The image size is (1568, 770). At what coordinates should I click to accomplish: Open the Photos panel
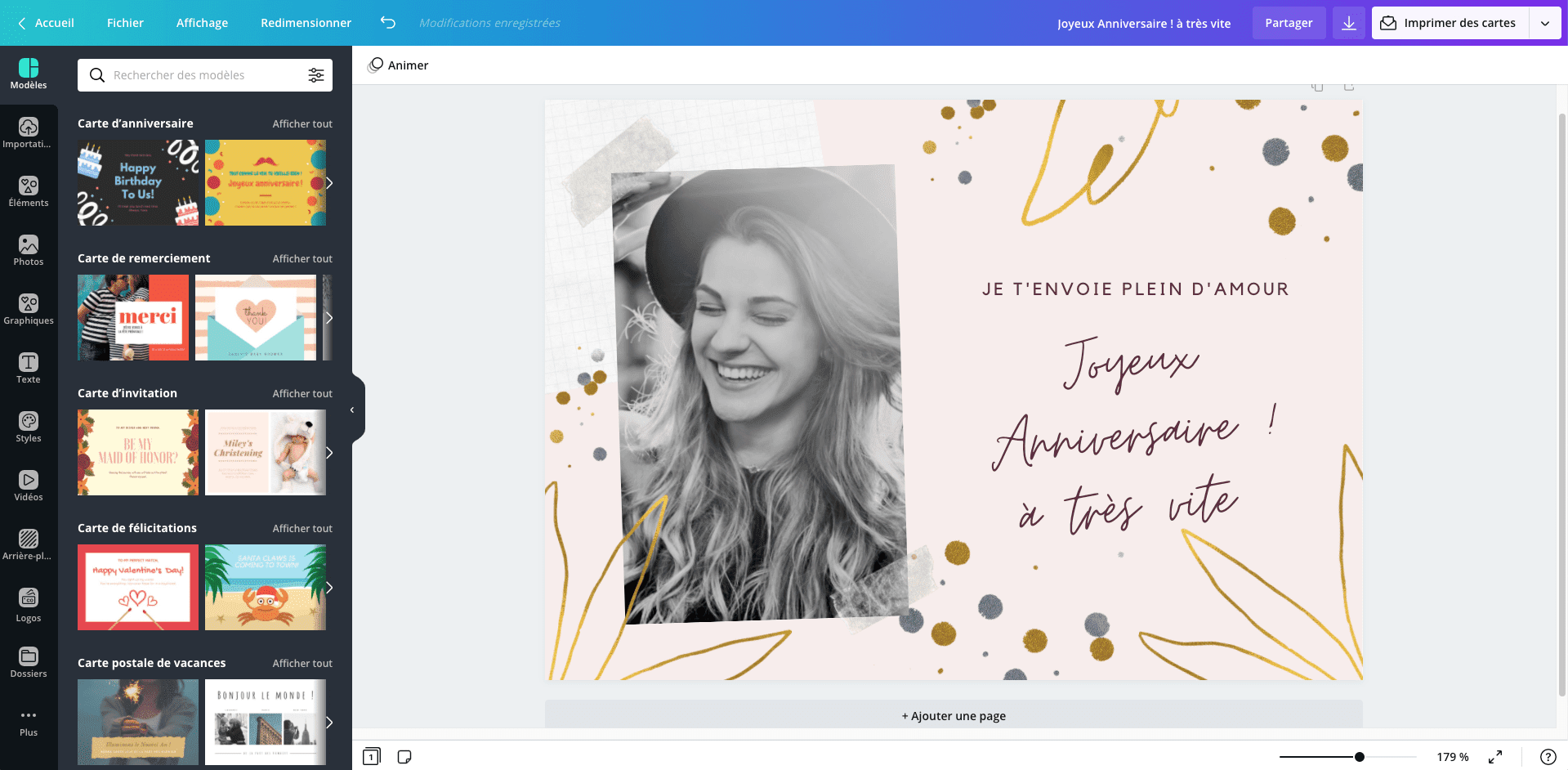point(29,251)
